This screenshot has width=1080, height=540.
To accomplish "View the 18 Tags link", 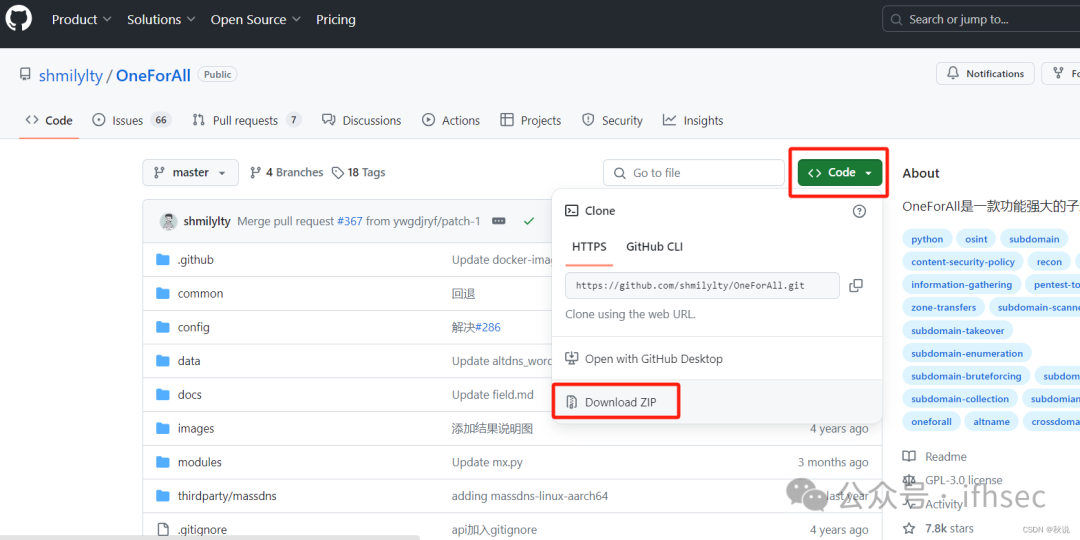I will pos(358,172).
